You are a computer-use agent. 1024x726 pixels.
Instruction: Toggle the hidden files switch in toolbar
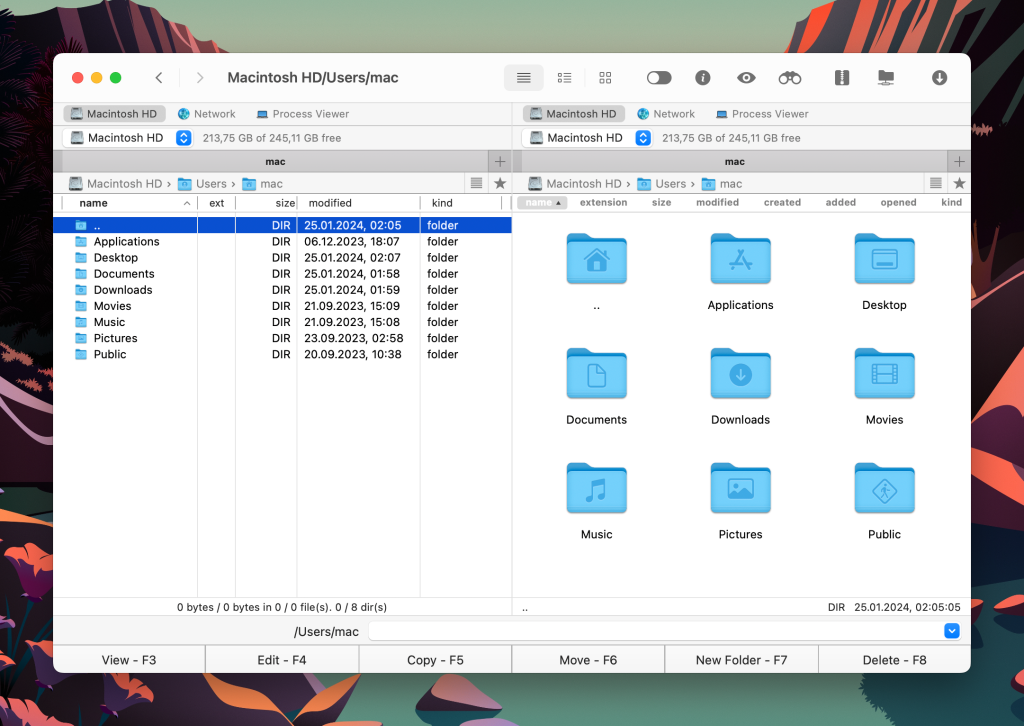pyautogui.click(x=659, y=78)
